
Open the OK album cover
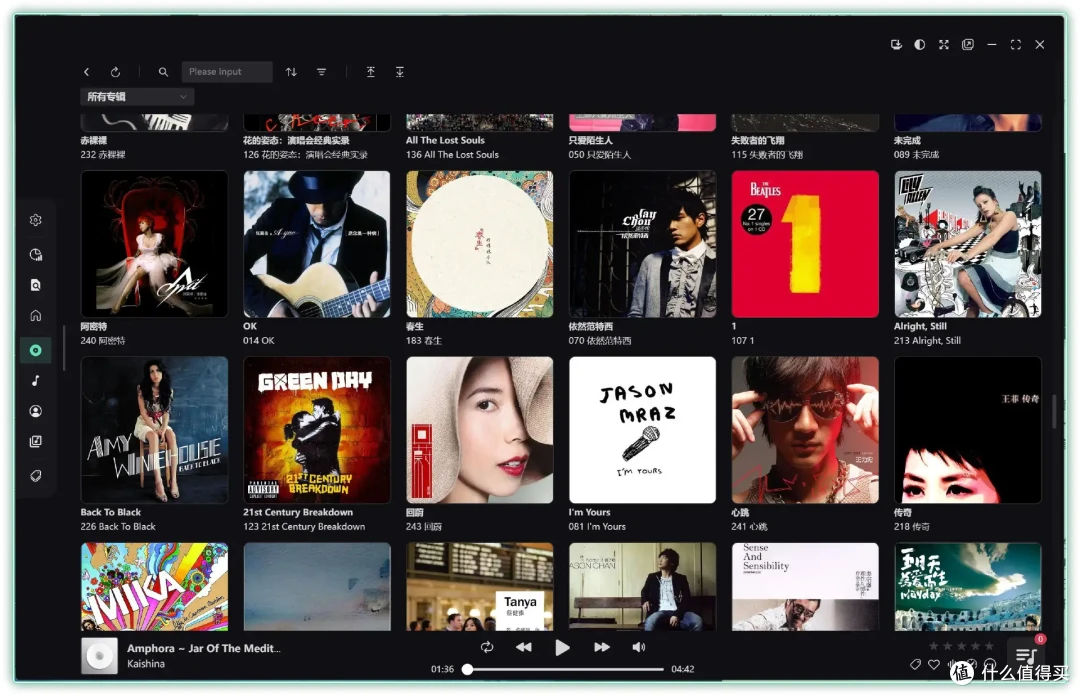click(x=317, y=244)
